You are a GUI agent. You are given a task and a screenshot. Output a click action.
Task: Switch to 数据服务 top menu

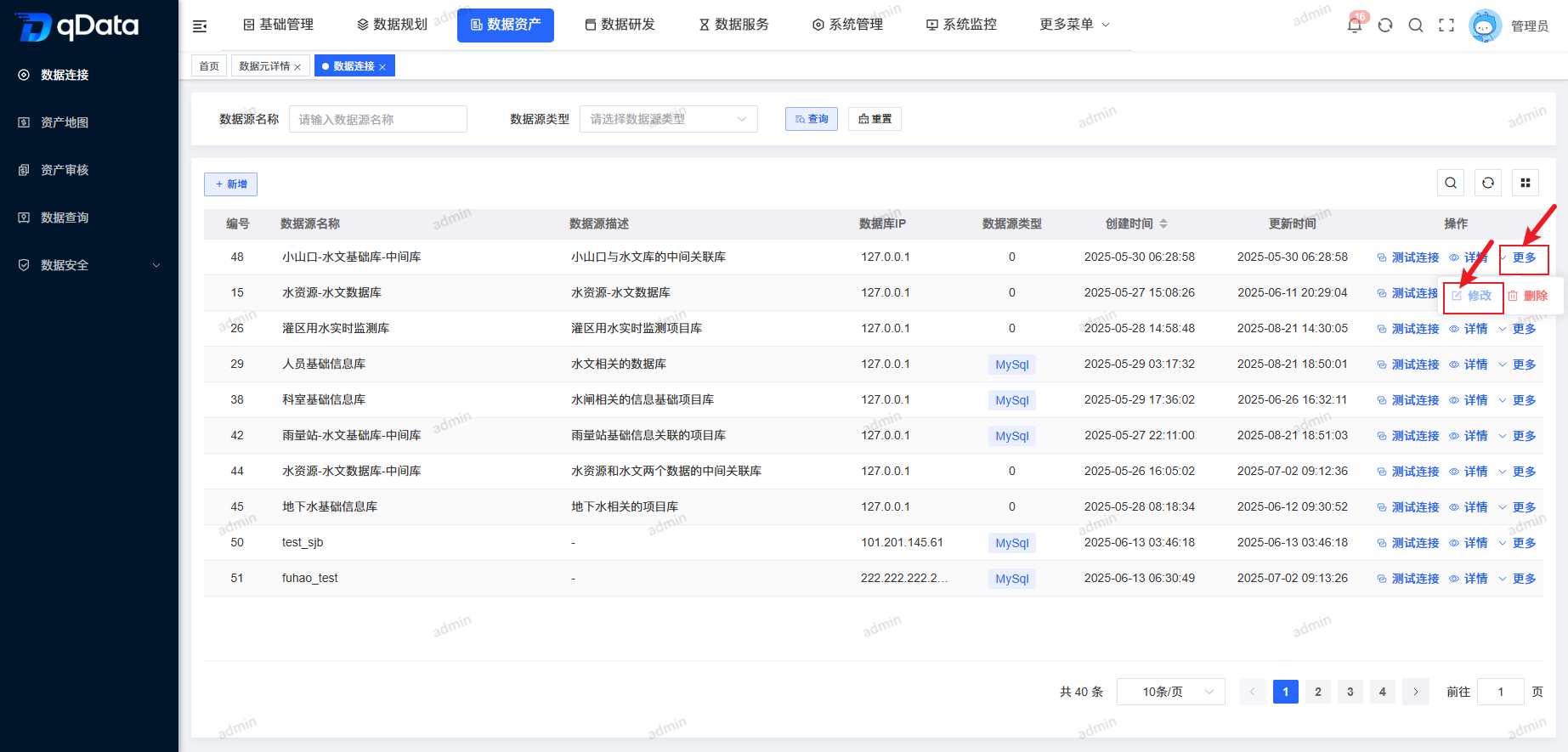[733, 25]
